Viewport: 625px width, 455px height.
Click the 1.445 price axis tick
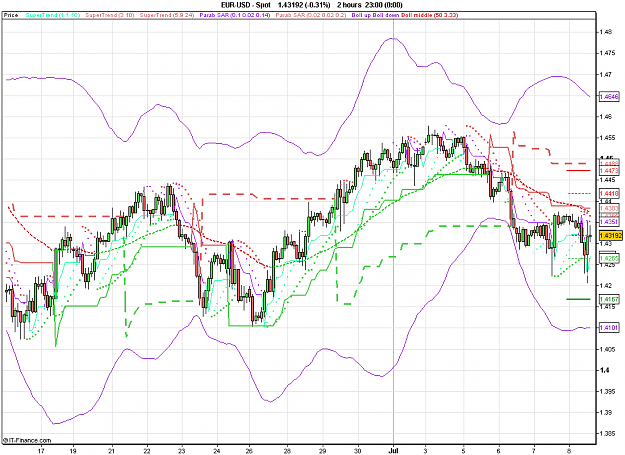point(607,180)
